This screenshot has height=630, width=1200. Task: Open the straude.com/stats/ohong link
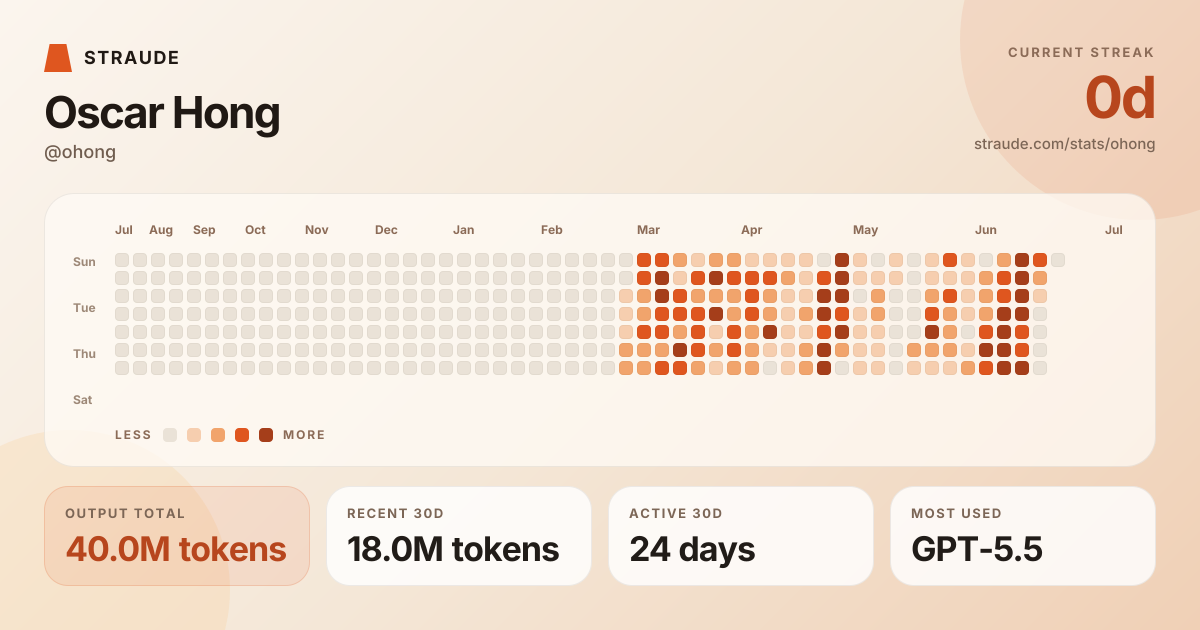pyautogui.click(x=1064, y=144)
